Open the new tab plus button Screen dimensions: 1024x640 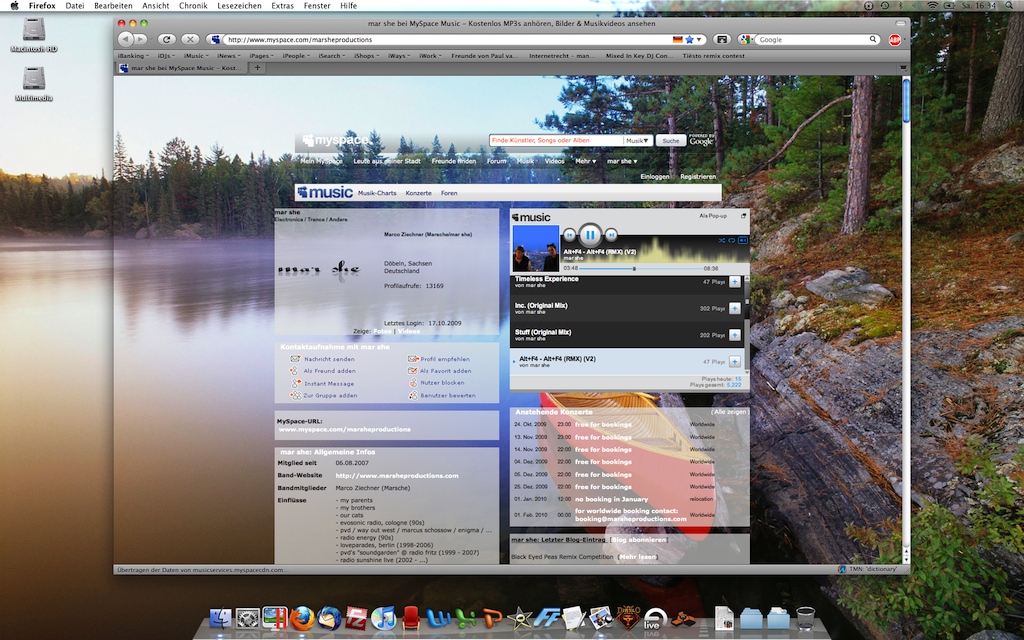pyautogui.click(x=257, y=68)
